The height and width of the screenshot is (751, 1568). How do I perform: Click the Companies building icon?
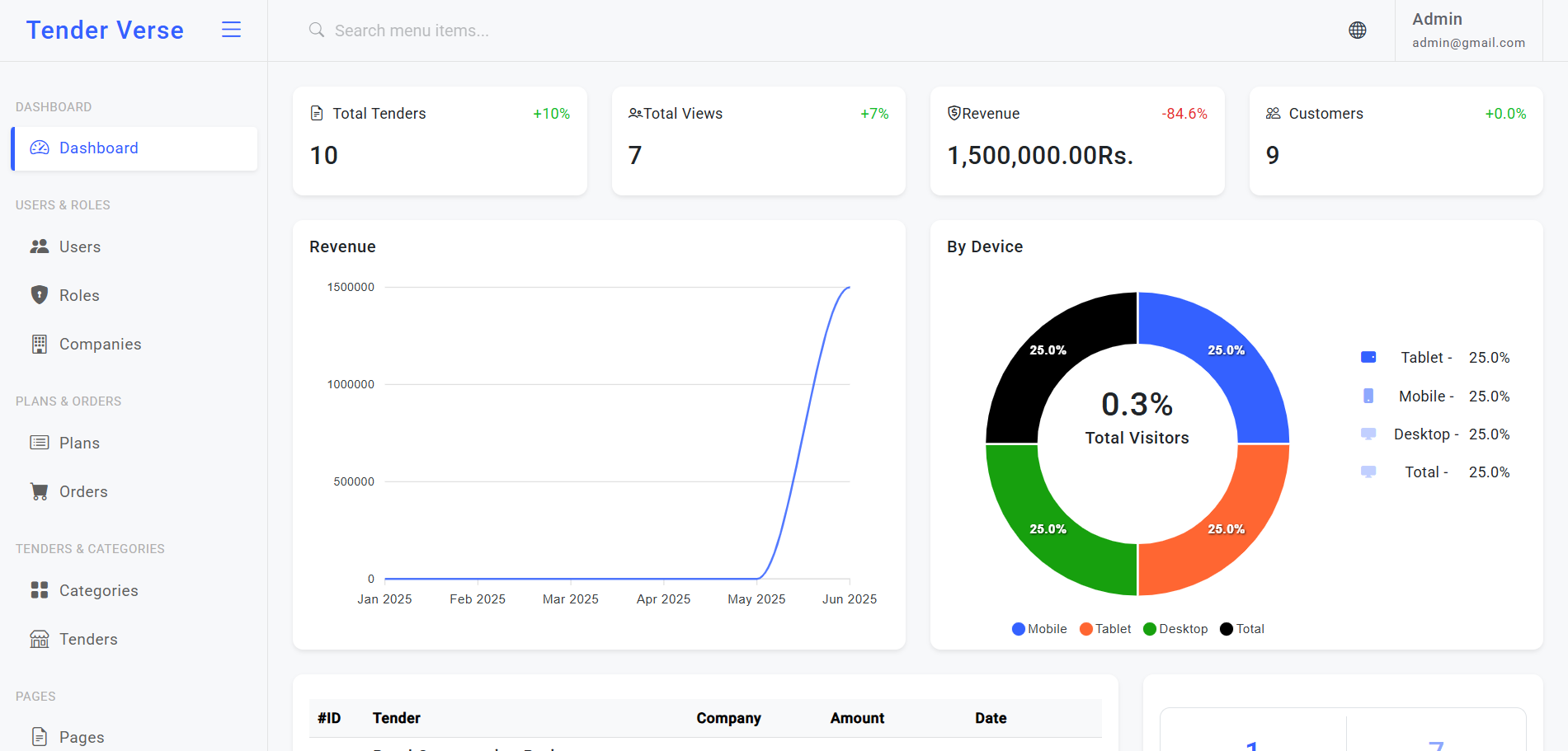tap(40, 344)
